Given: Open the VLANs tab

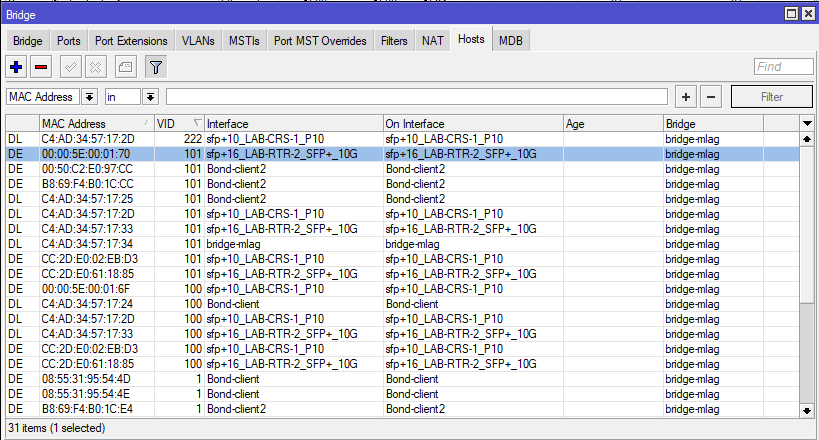Looking at the screenshot, I should (198, 41).
